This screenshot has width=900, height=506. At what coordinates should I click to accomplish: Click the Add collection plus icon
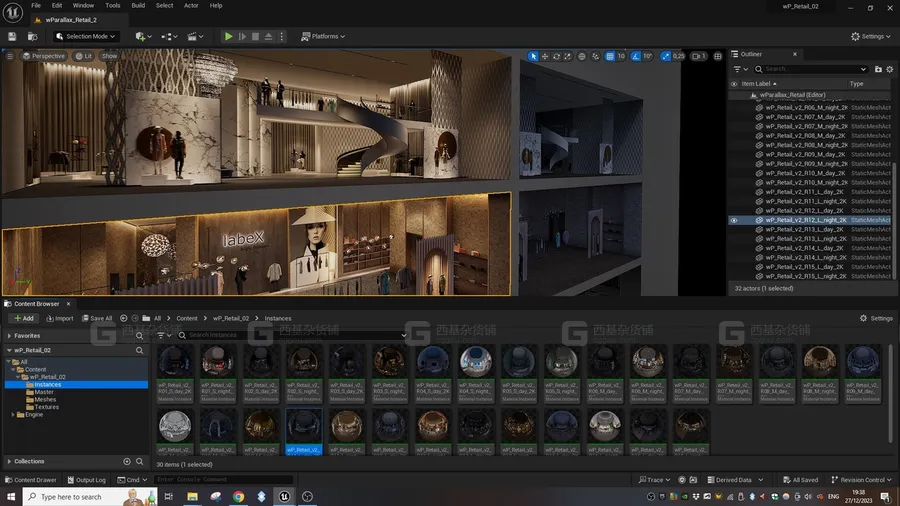click(127, 461)
